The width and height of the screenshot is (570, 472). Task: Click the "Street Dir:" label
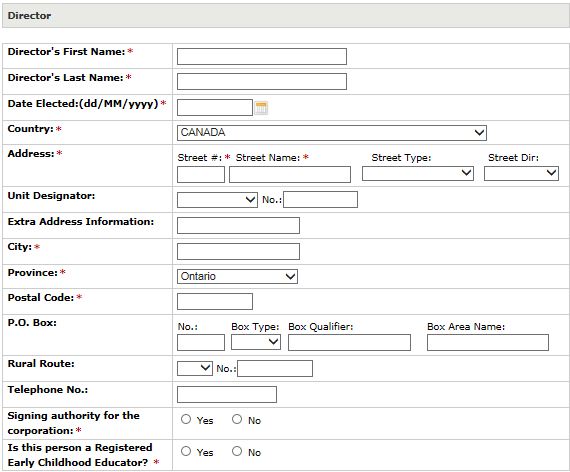[513, 158]
